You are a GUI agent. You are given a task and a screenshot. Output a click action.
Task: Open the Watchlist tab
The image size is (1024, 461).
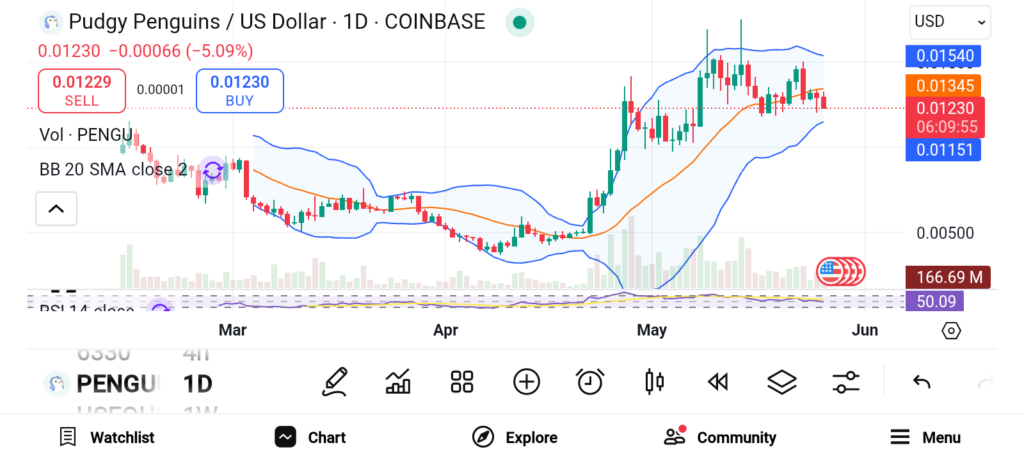[106, 437]
